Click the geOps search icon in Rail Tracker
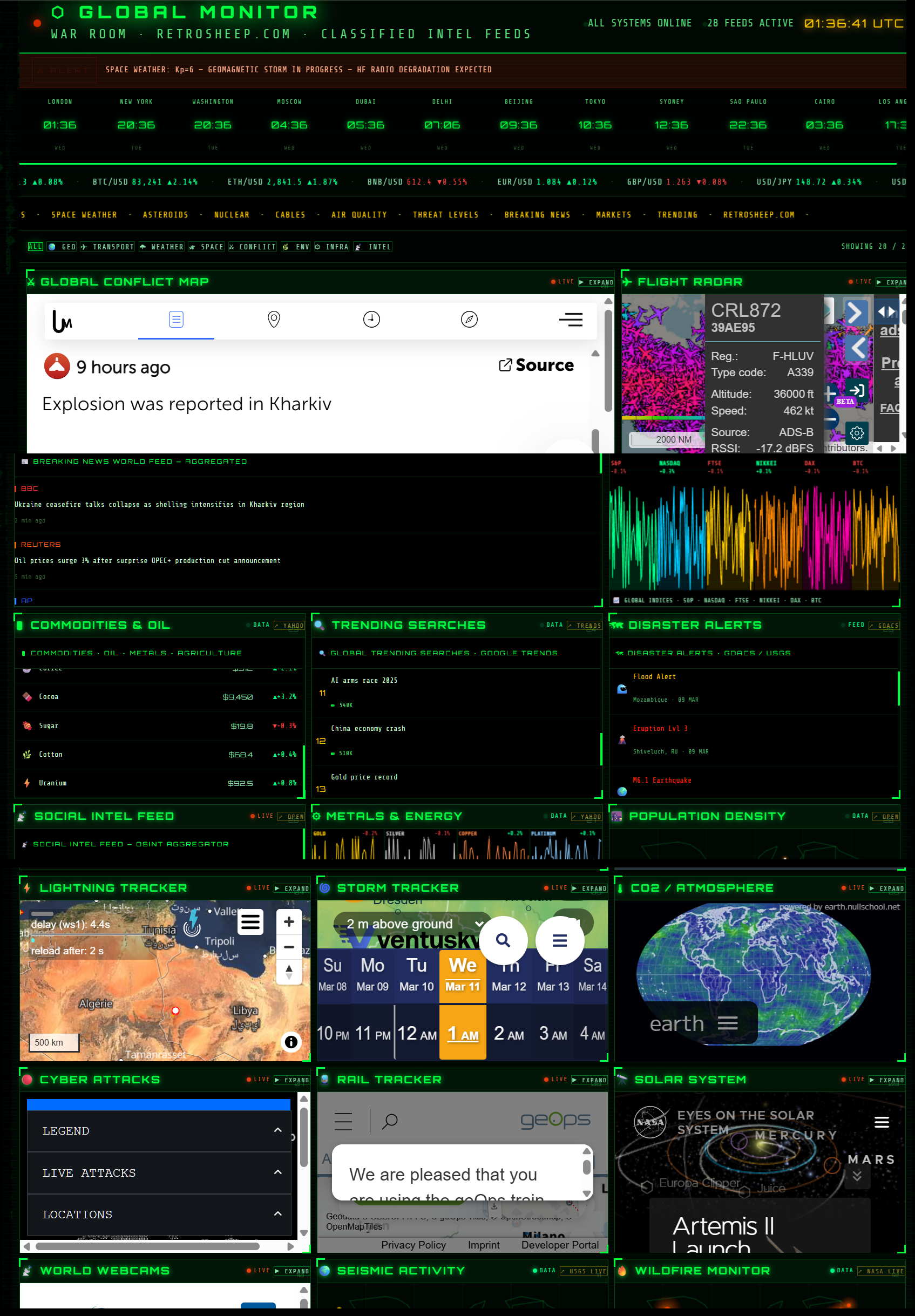The width and height of the screenshot is (915, 1316). pos(390,1121)
